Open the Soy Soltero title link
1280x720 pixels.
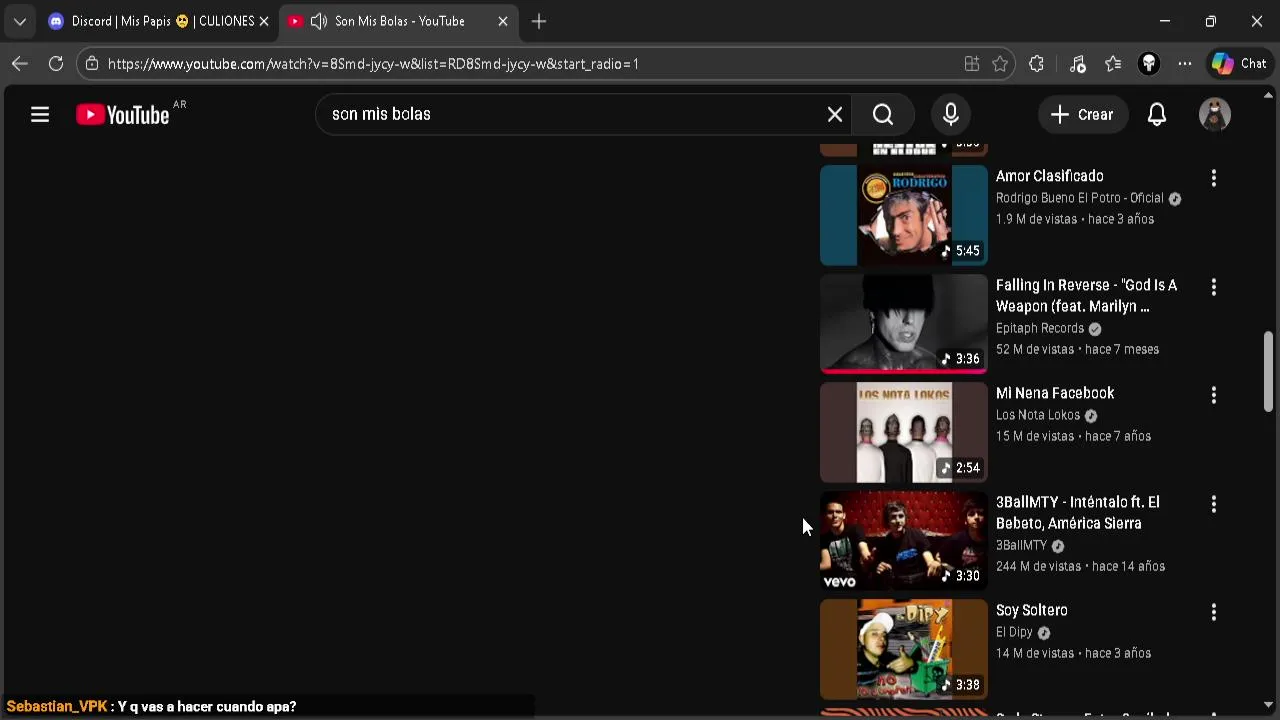(x=1032, y=610)
